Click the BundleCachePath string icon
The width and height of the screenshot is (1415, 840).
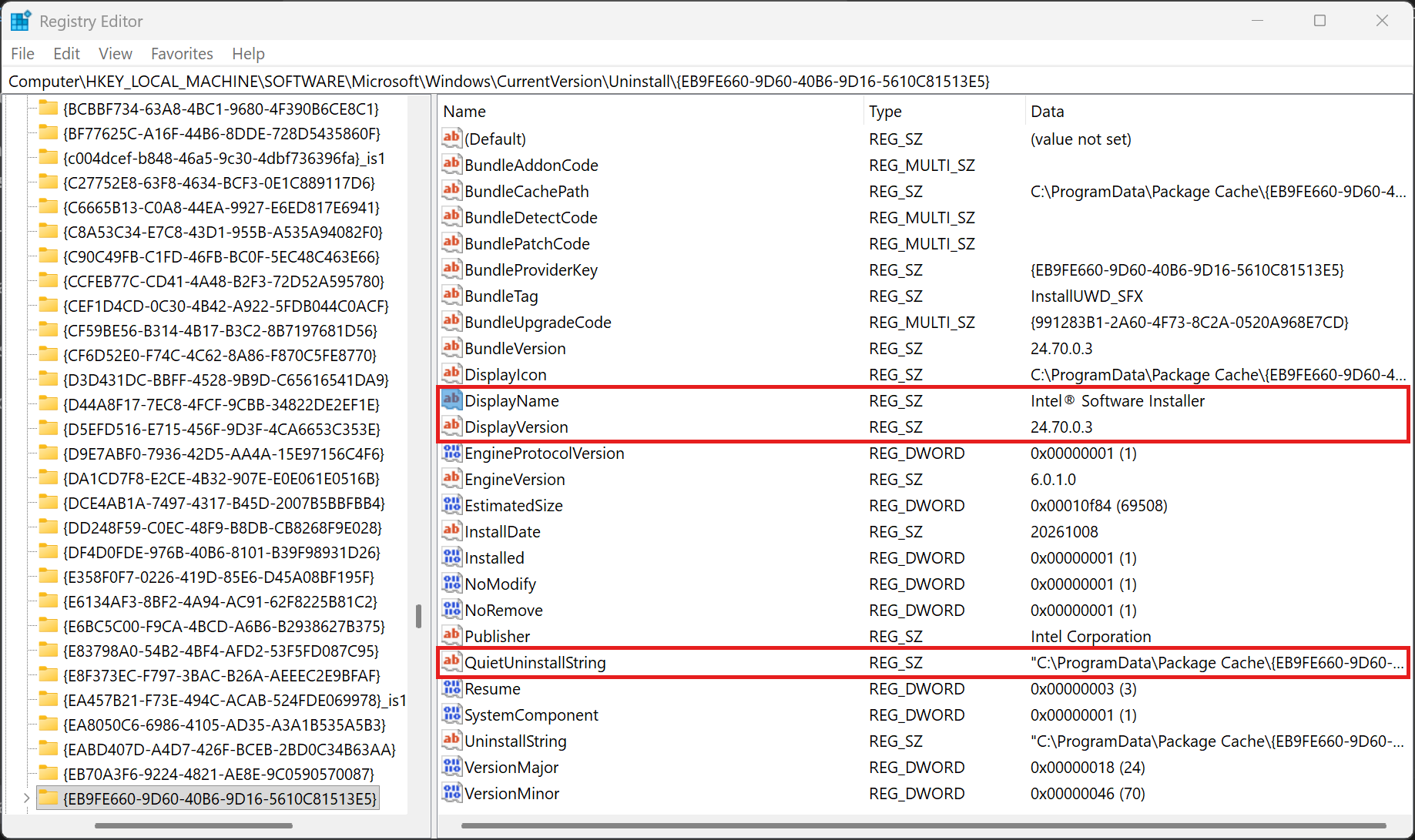[x=451, y=191]
